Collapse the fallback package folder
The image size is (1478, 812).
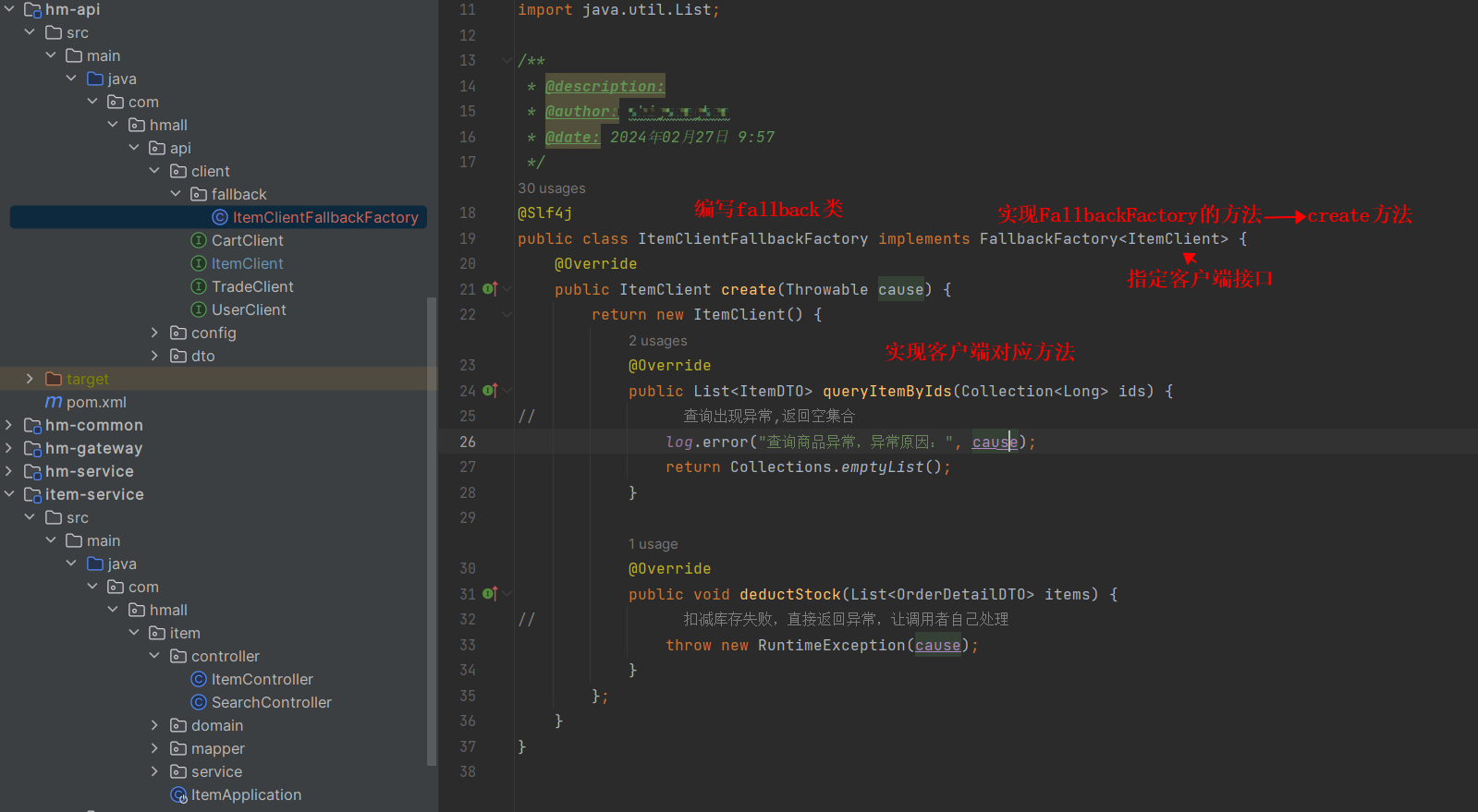[176, 194]
